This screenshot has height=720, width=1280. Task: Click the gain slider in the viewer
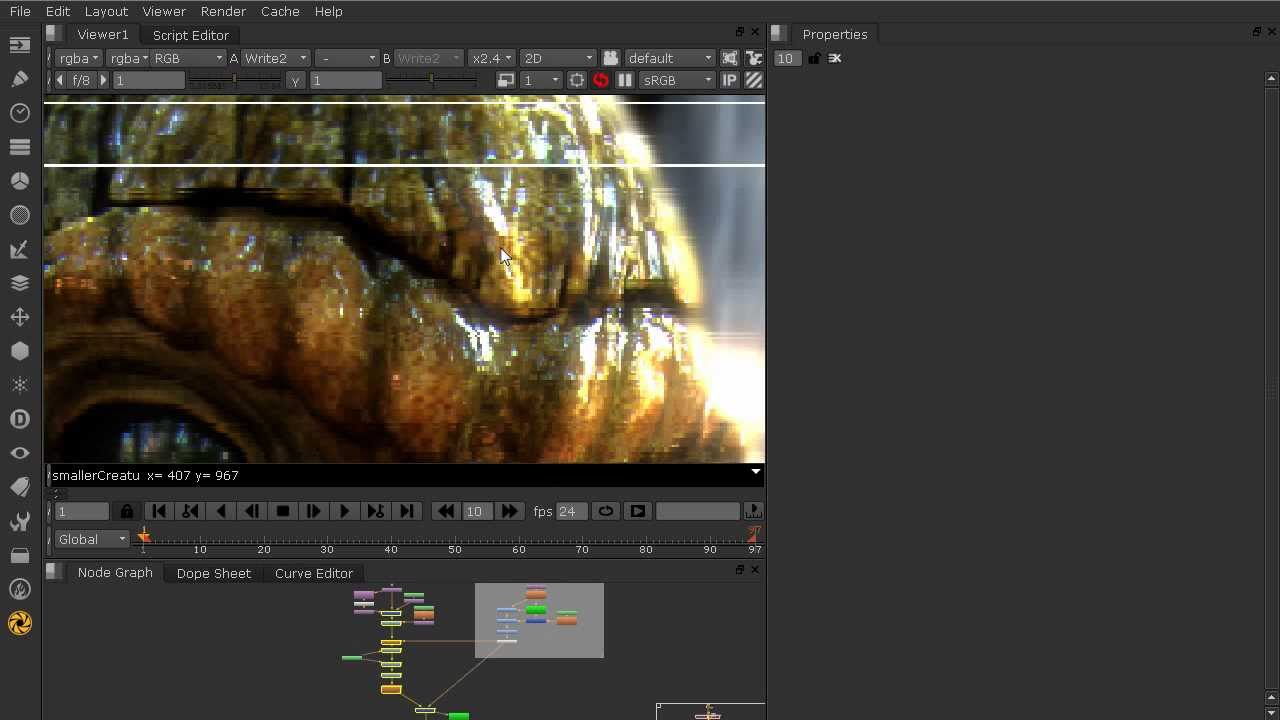coord(235,80)
